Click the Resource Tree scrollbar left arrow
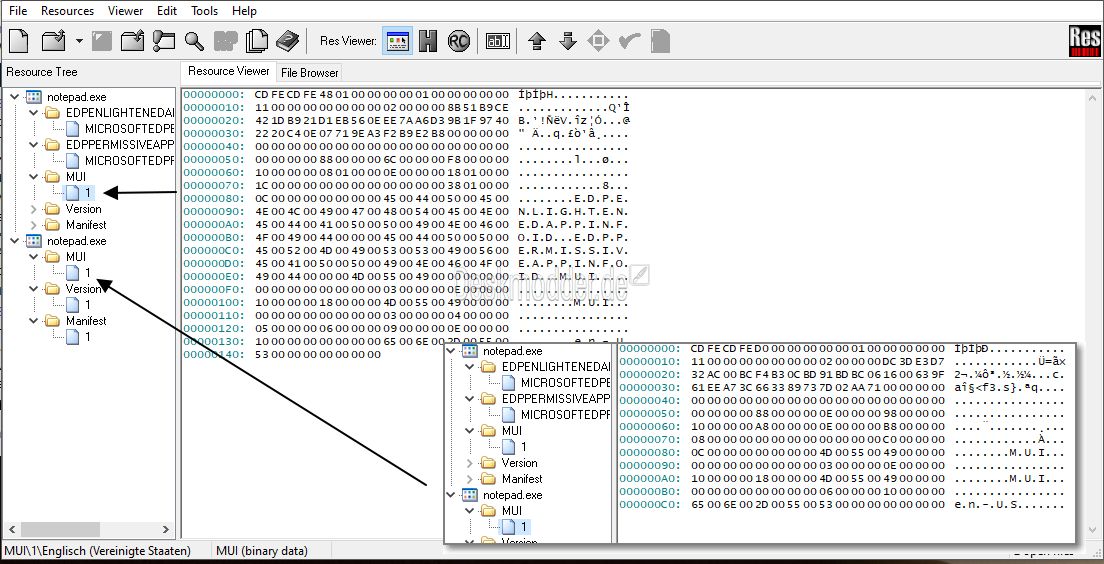The image size is (1104, 564). (11, 529)
